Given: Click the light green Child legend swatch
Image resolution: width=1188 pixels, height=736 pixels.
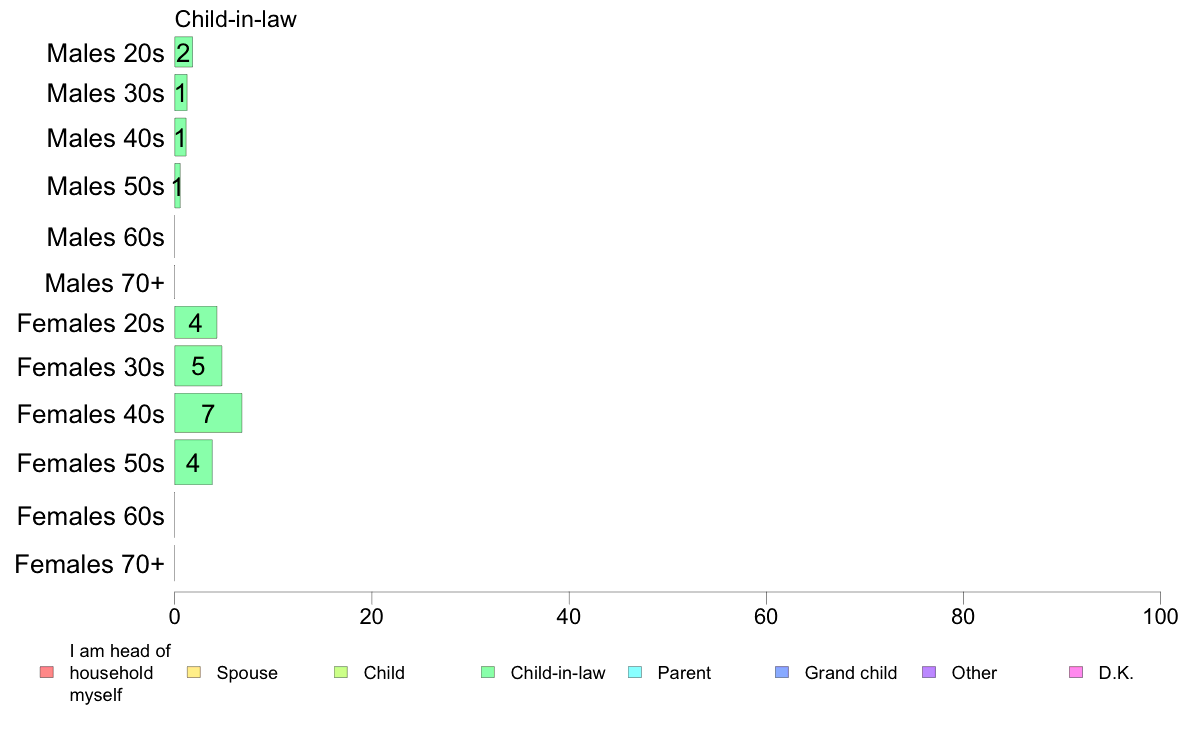Looking at the screenshot, I should tap(341, 672).
